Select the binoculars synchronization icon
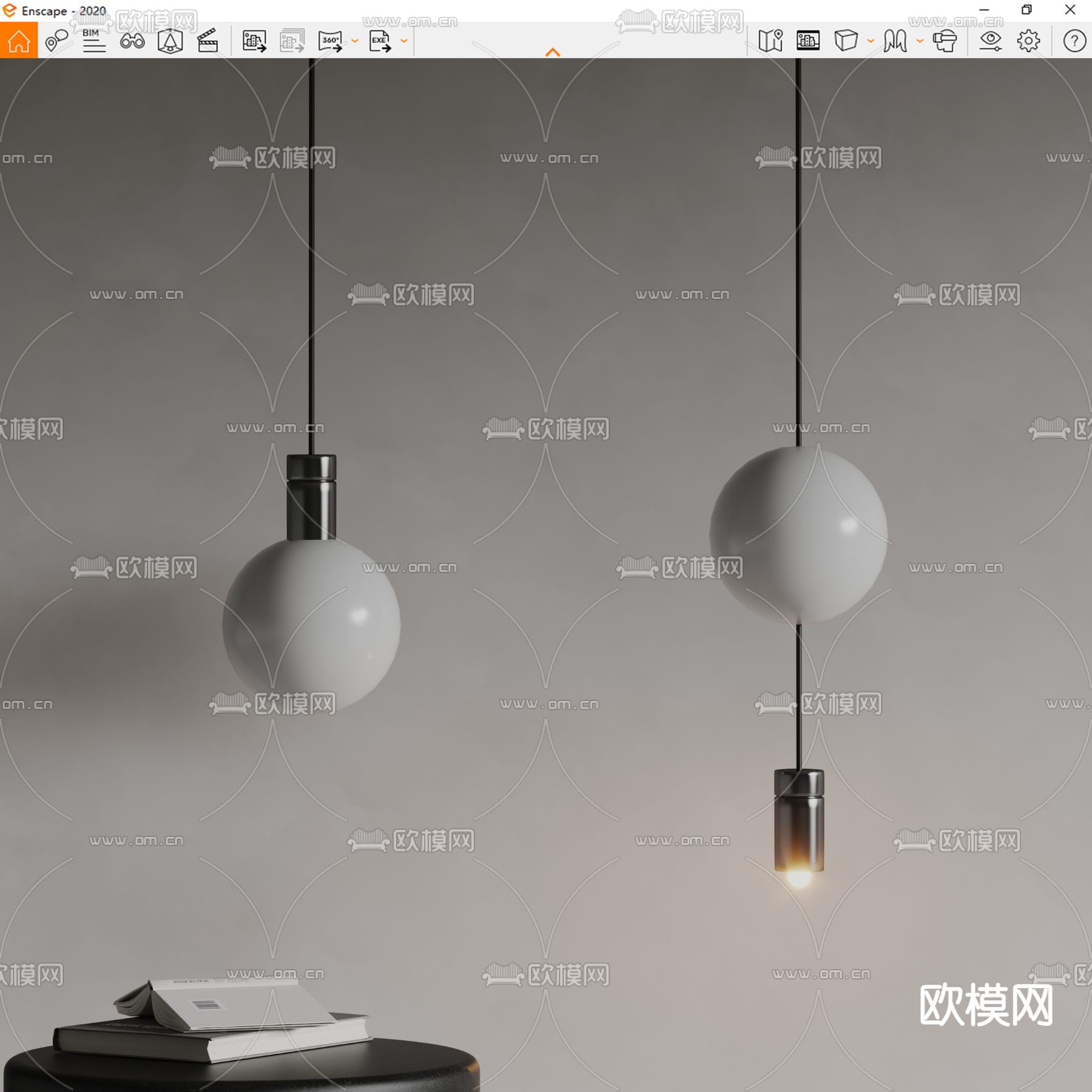 (x=133, y=41)
